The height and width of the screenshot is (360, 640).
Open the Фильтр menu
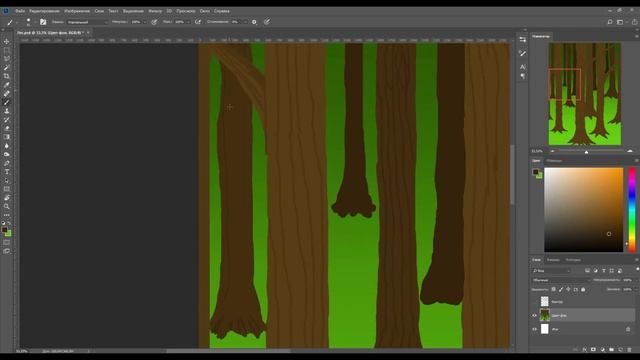155,11
